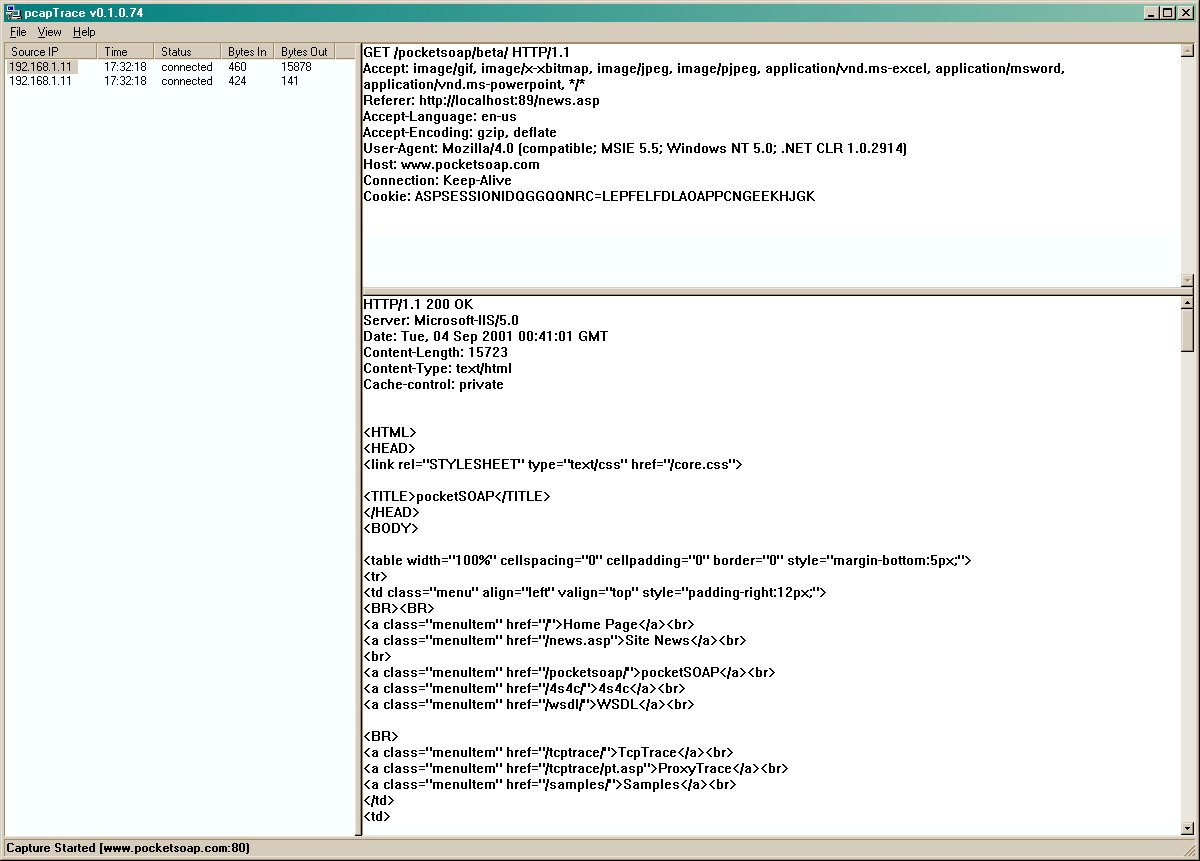The height and width of the screenshot is (861, 1200).
Task: Click the table width="100%" tag line
Action: (667, 560)
